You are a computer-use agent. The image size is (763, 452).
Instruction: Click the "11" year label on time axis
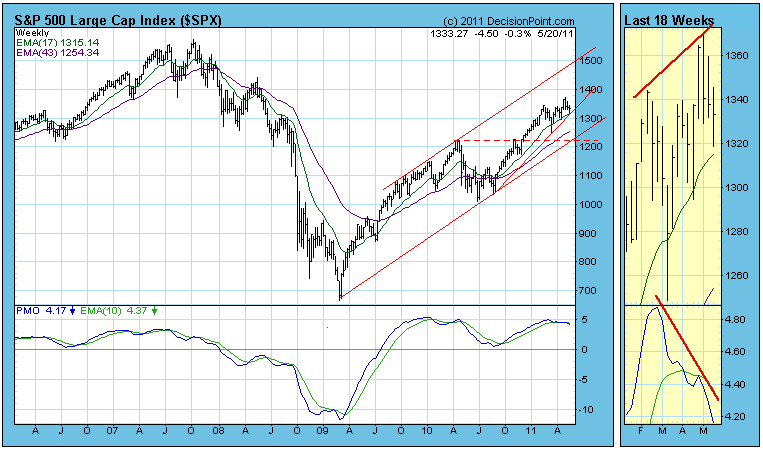(x=531, y=431)
